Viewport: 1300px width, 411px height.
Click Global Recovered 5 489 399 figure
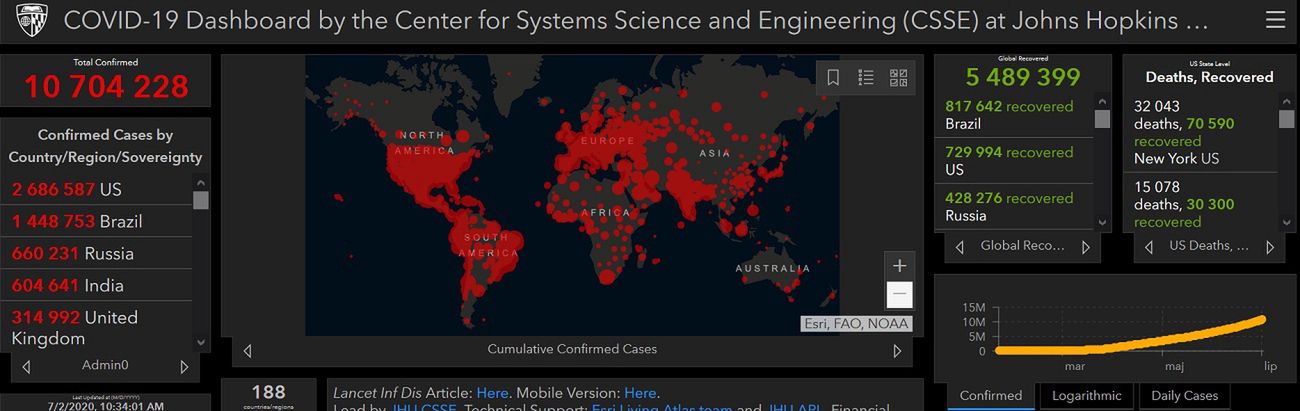(x=1023, y=77)
